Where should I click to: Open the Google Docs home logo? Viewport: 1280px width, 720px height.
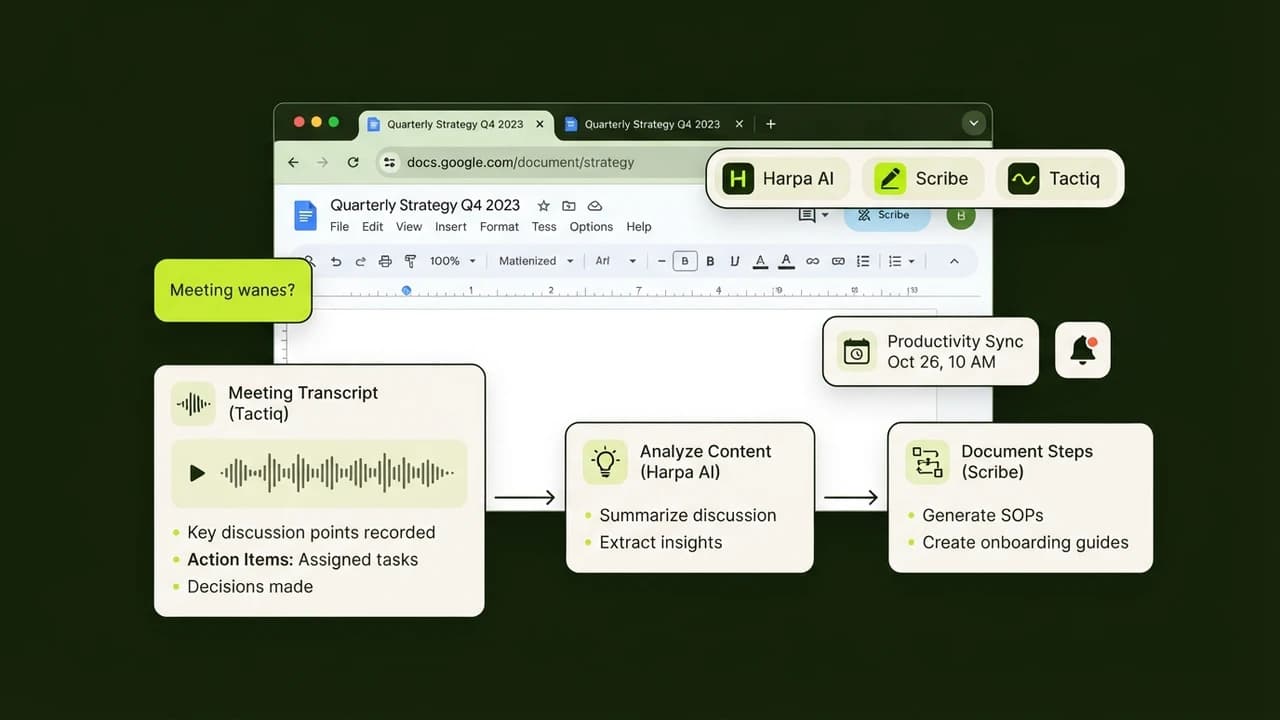tap(305, 215)
